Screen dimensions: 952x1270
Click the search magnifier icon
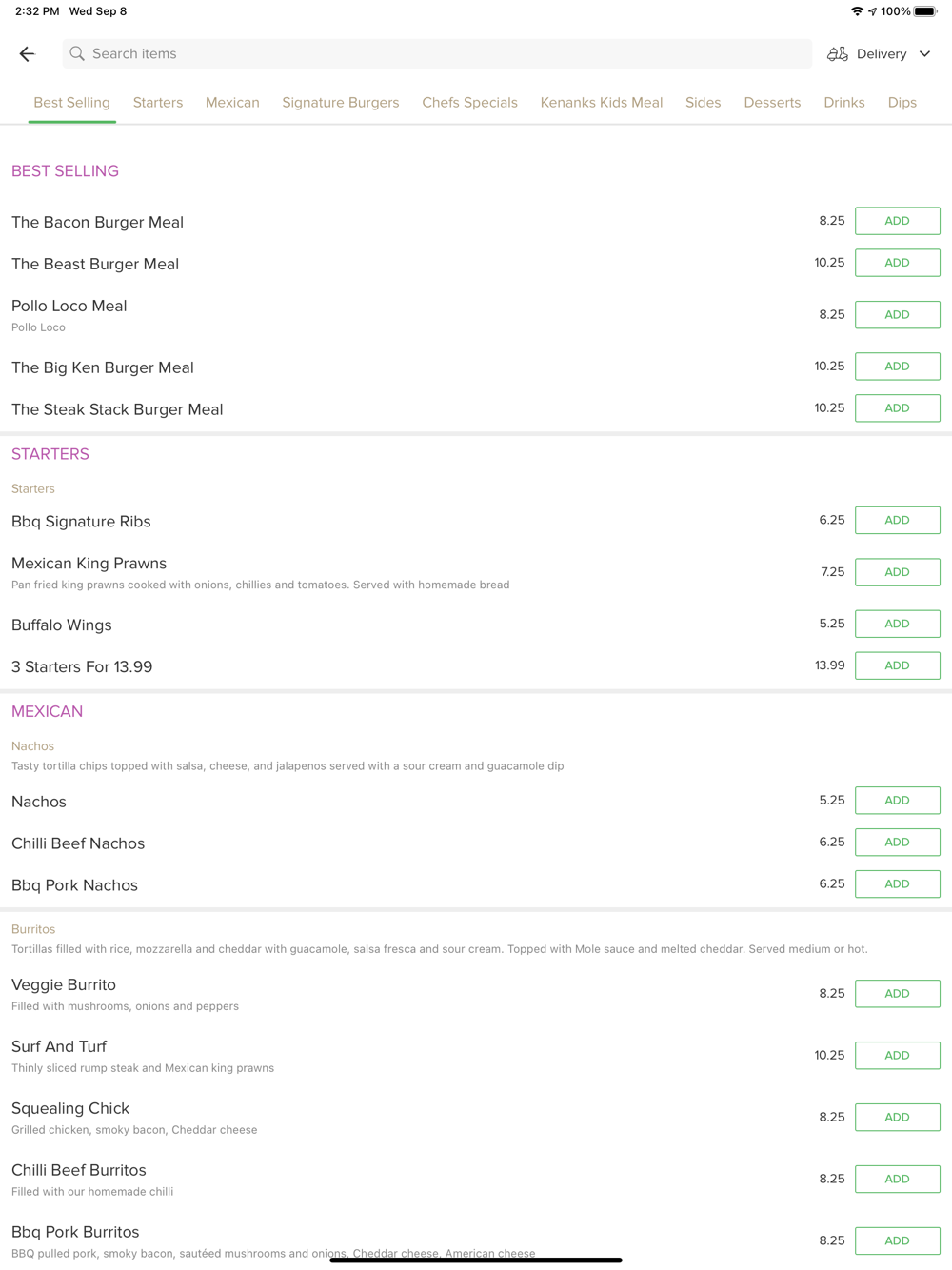[77, 54]
